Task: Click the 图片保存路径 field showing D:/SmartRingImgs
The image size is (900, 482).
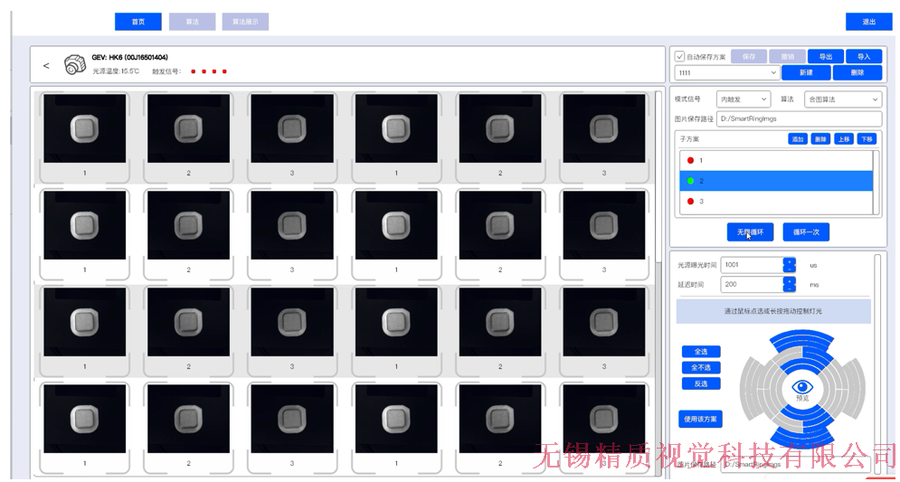Action: click(799, 119)
